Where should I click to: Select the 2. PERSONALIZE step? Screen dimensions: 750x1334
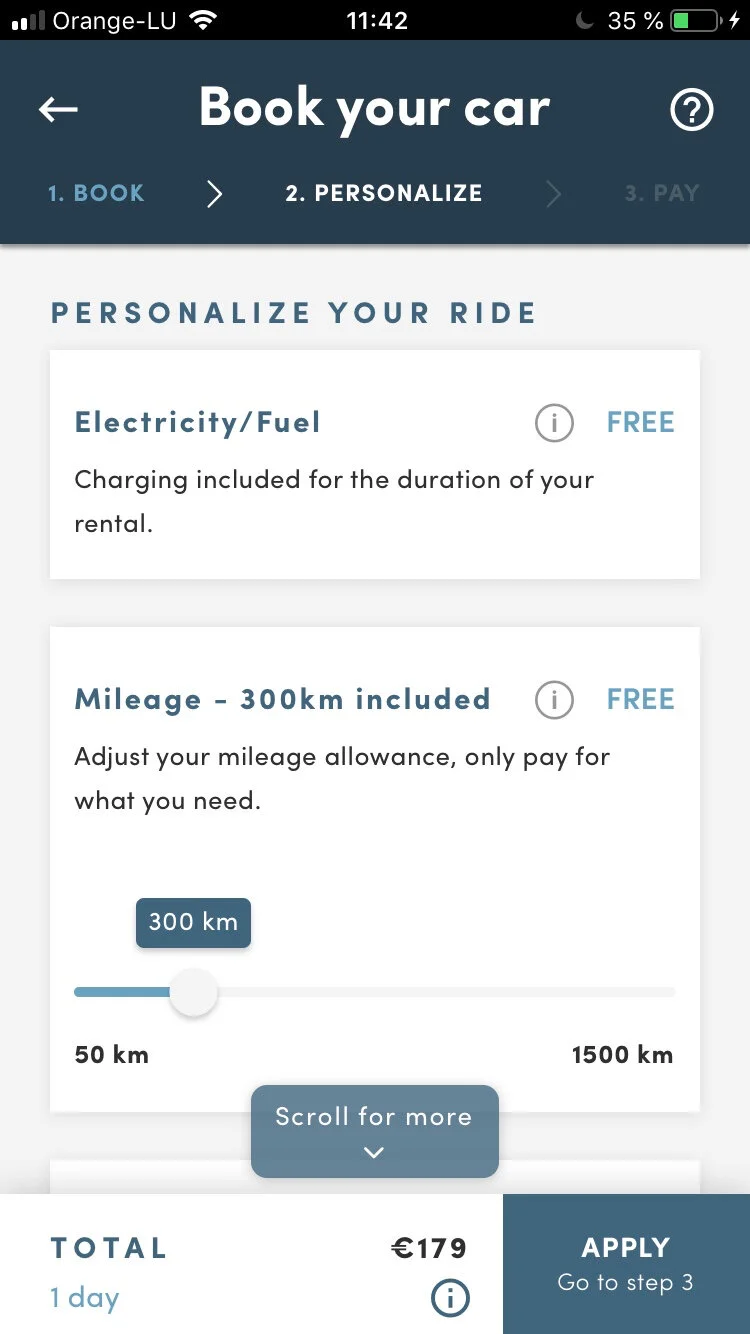coord(384,193)
